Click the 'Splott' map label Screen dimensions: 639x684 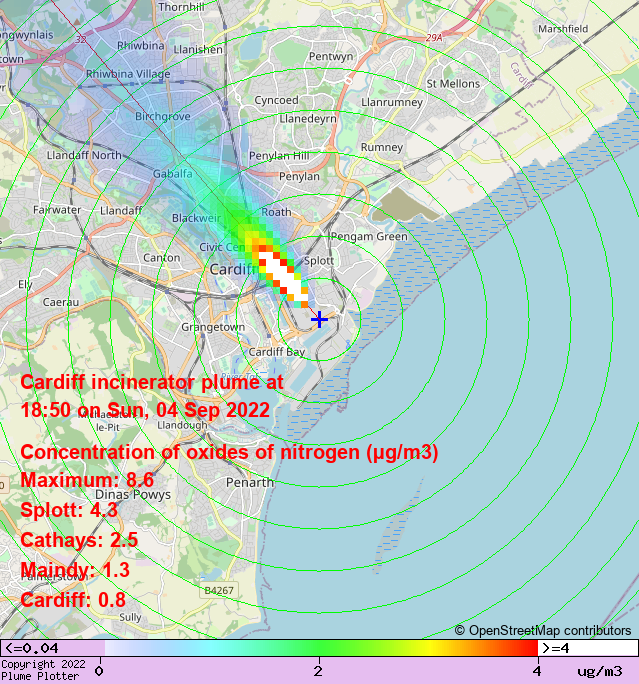[319, 261]
